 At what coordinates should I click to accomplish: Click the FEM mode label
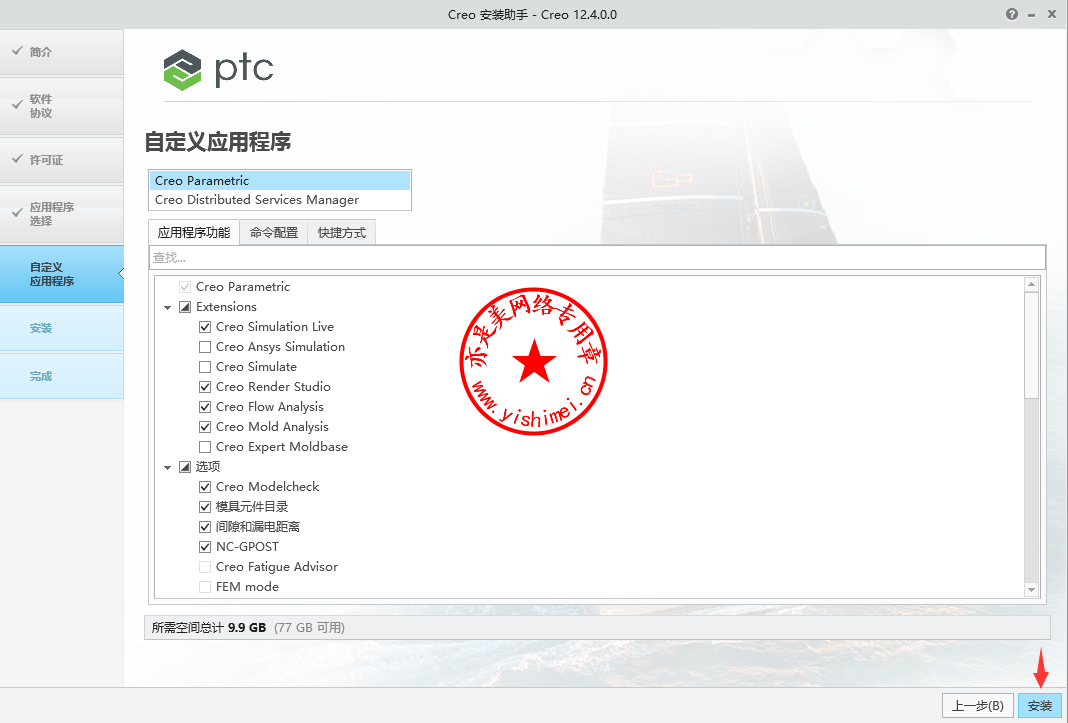pyautogui.click(x=247, y=587)
